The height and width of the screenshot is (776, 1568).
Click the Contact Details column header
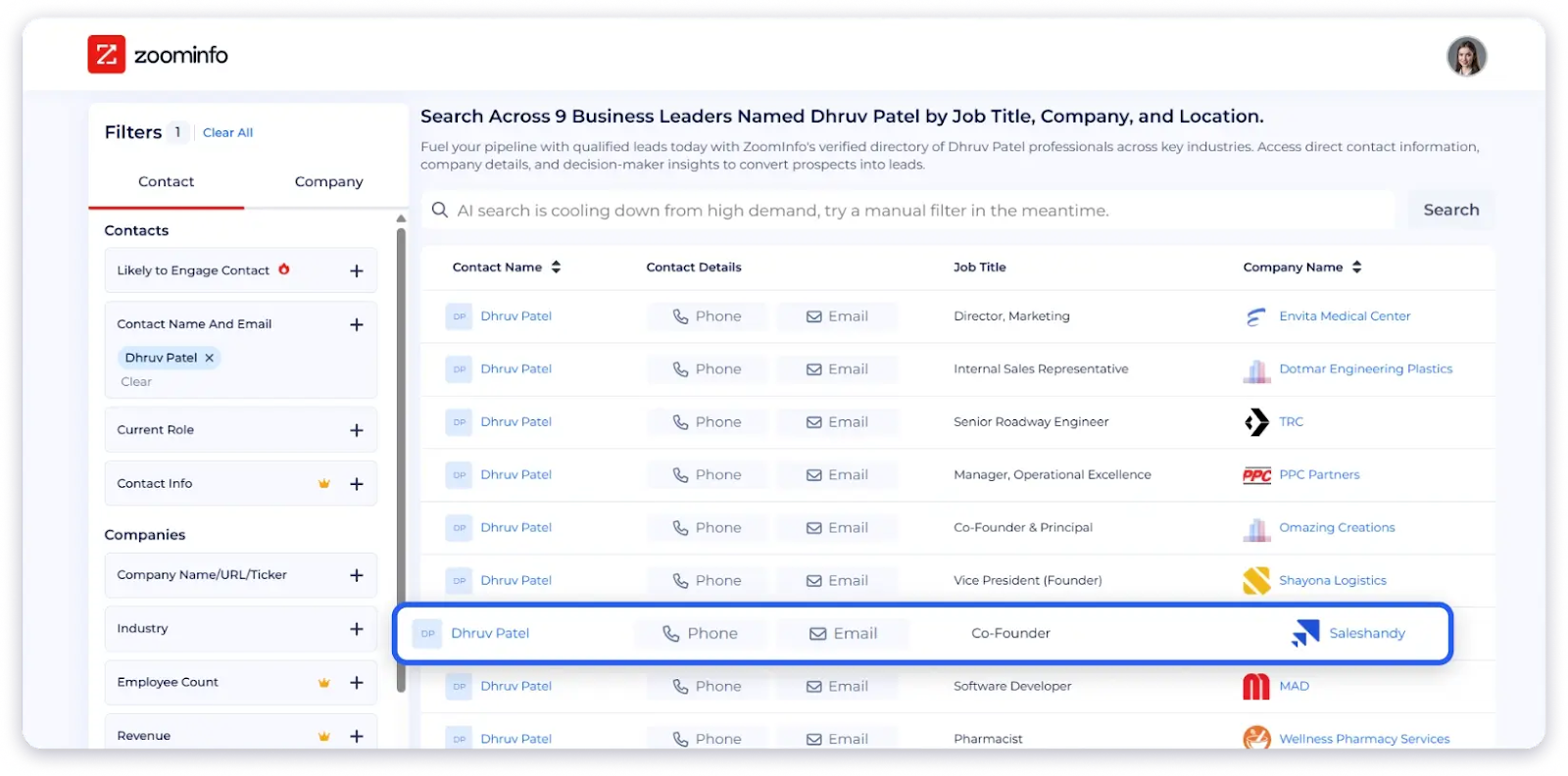(693, 267)
